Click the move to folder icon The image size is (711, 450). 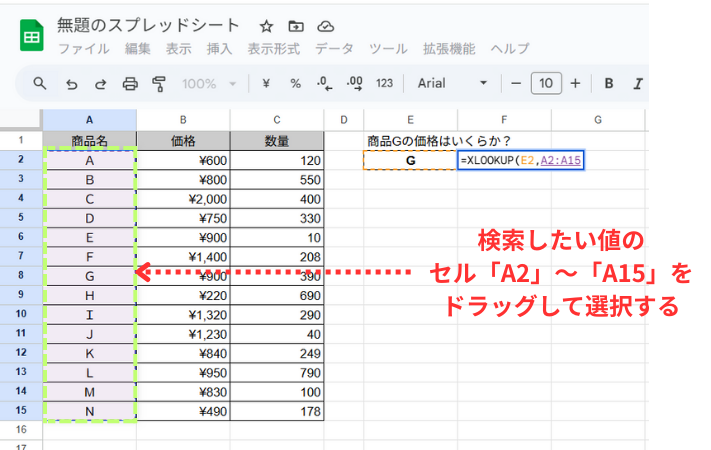point(295,26)
